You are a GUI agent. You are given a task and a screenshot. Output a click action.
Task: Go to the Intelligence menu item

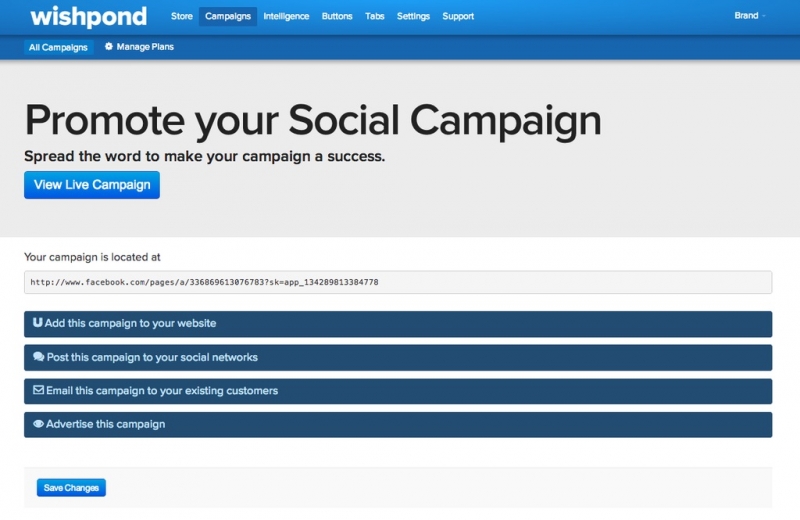coord(286,16)
